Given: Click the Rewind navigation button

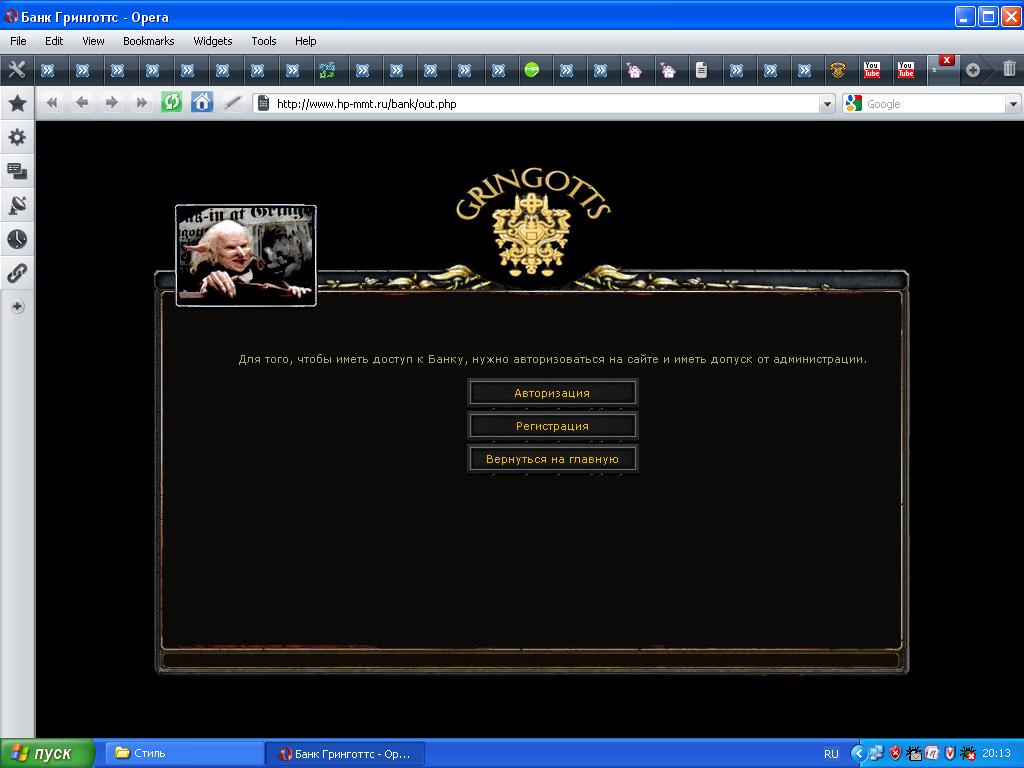Looking at the screenshot, I should coord(52,103).
